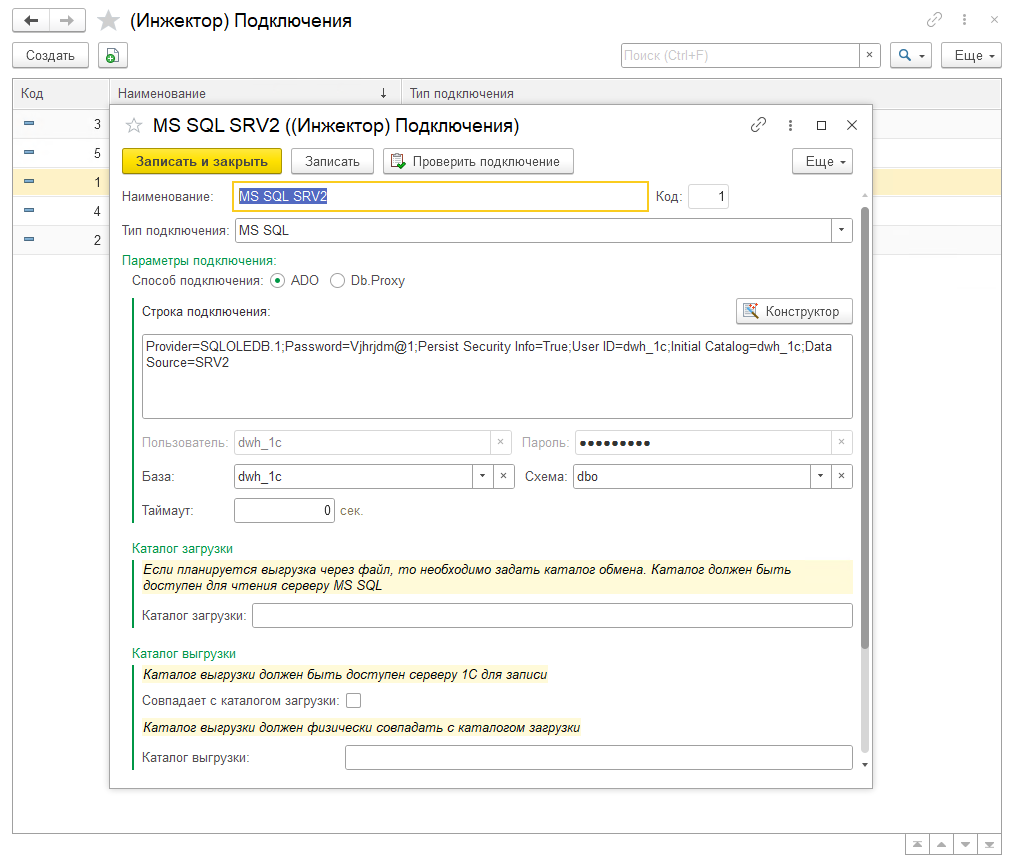Clear the search field with X
This screenshot has height=867, width=1019.
[870, 55]
